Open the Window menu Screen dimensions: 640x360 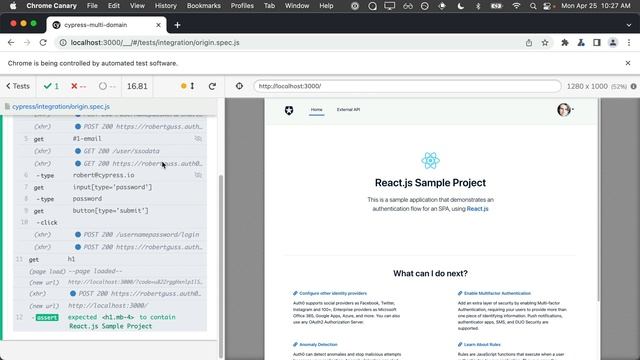297,6
